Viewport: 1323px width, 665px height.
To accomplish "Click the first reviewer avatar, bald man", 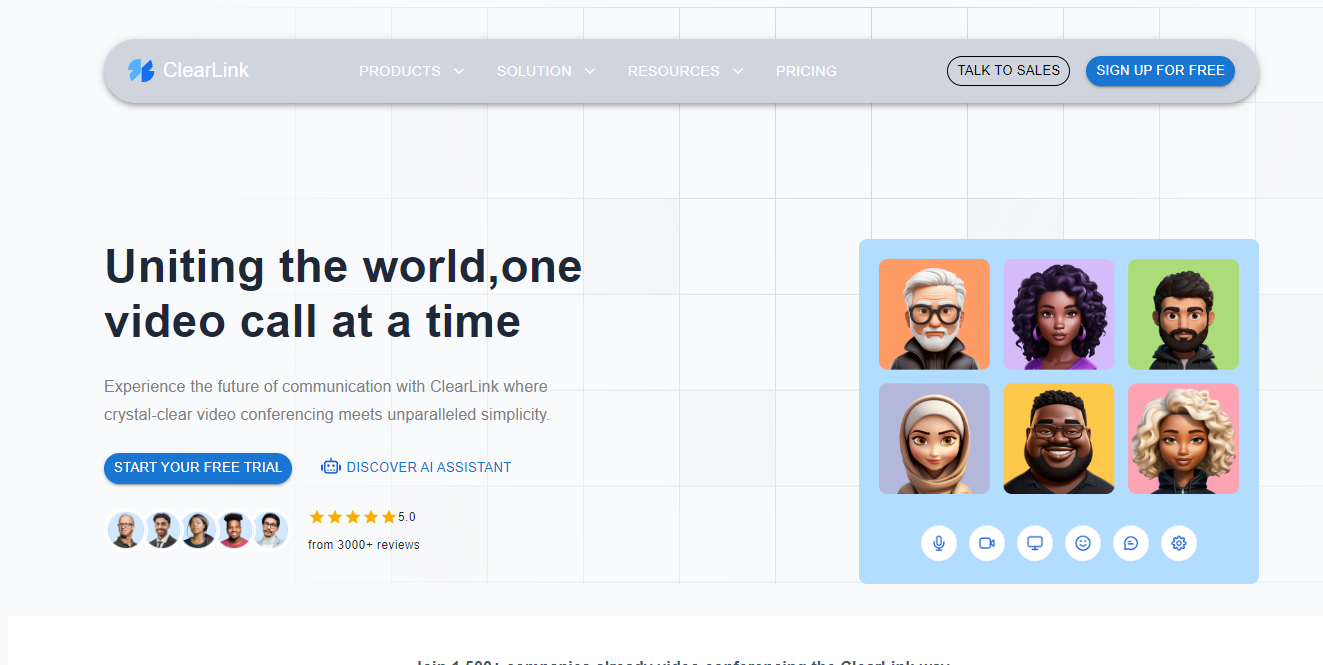I will [126, 530].
